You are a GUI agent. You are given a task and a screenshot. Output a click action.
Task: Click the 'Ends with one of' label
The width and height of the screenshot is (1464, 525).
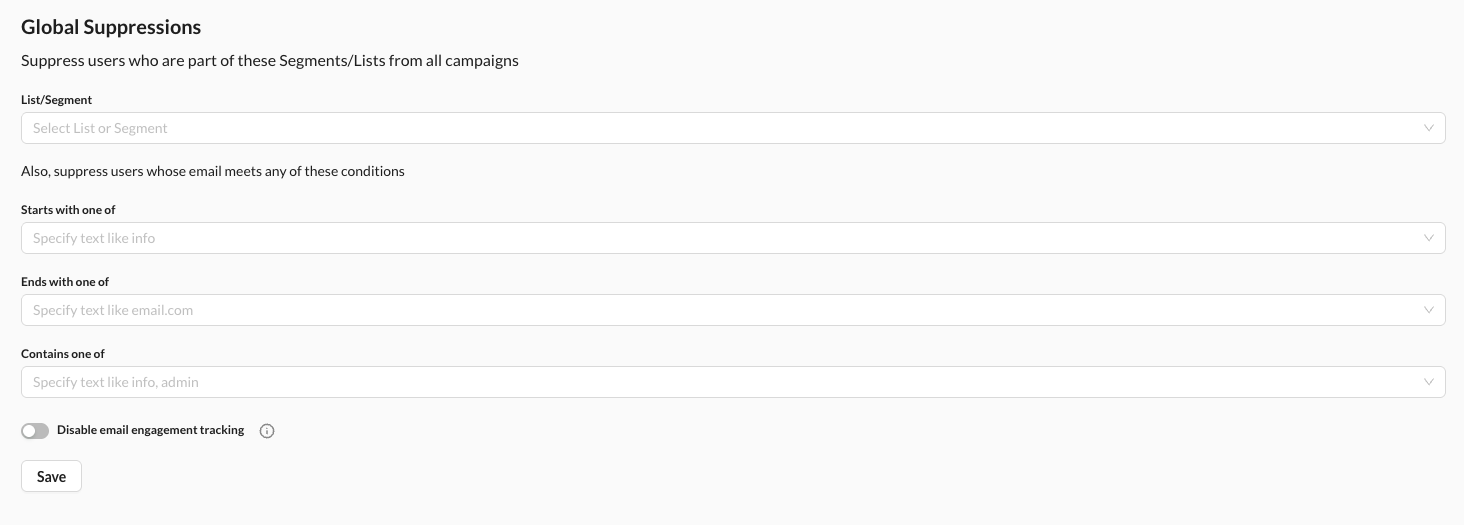[x=65, y=282]
